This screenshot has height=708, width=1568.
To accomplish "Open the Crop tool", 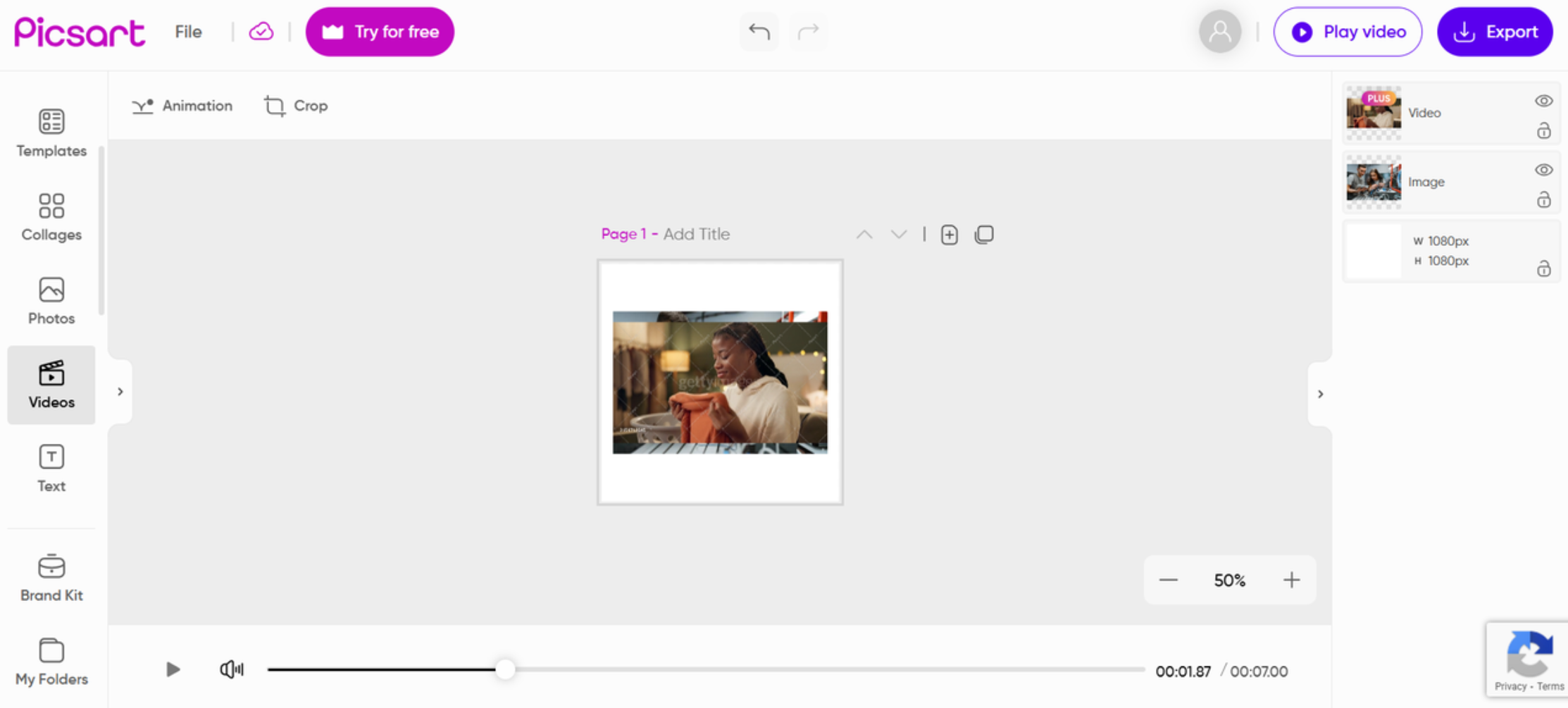I will [296, 106].
